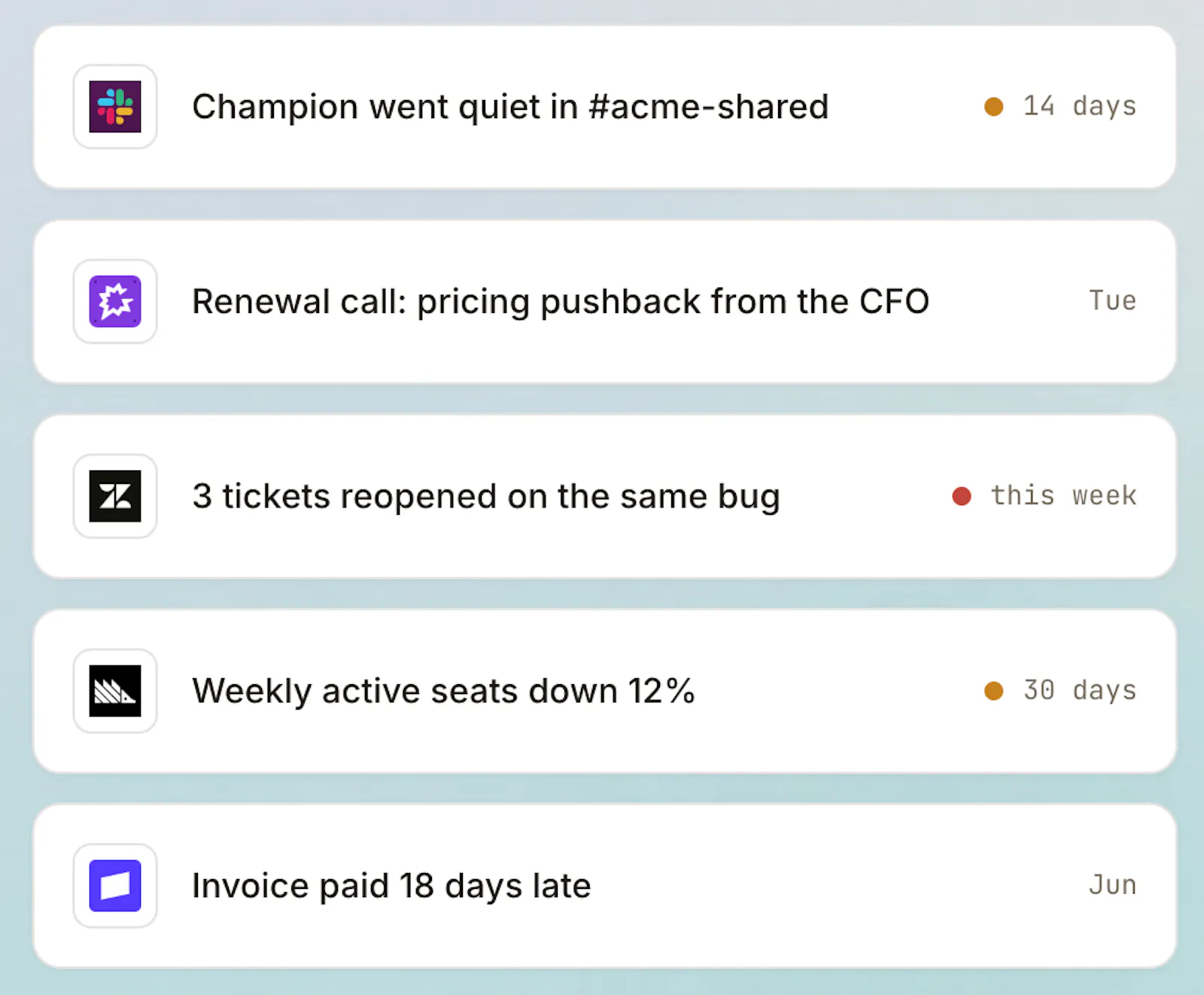Click the Slack icon on first card

115,107
